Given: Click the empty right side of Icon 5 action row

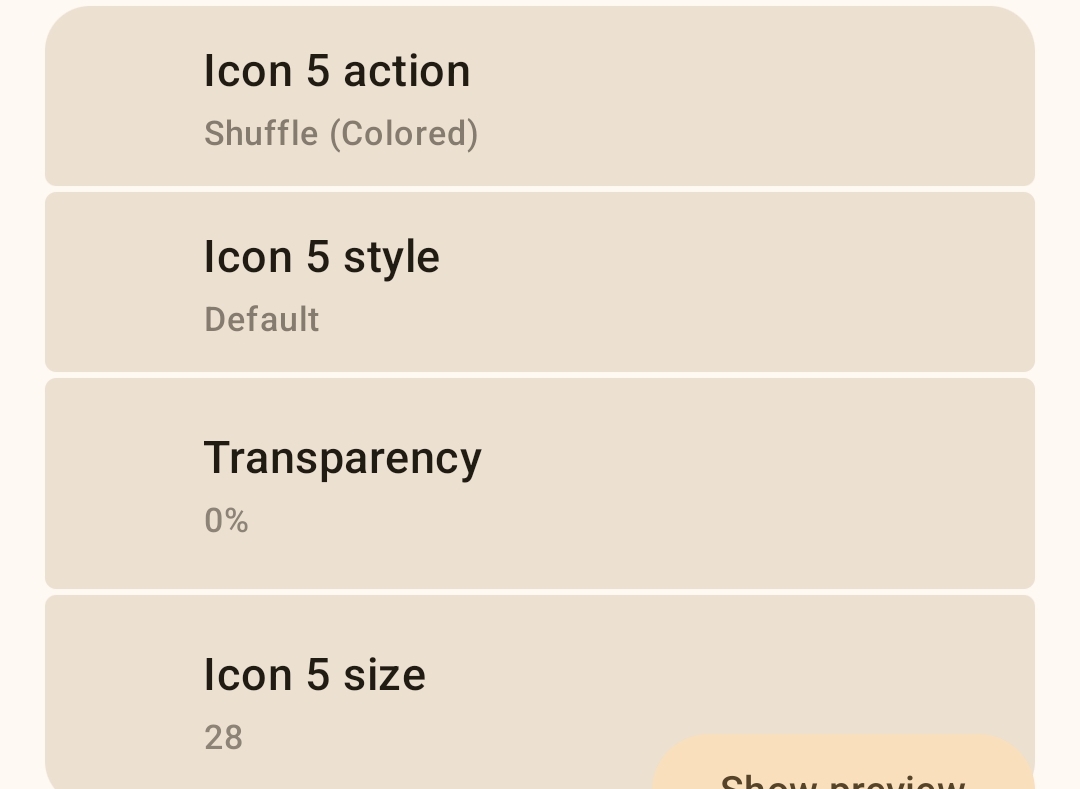Looking at the screenshot, I should (x=850, y=97).
